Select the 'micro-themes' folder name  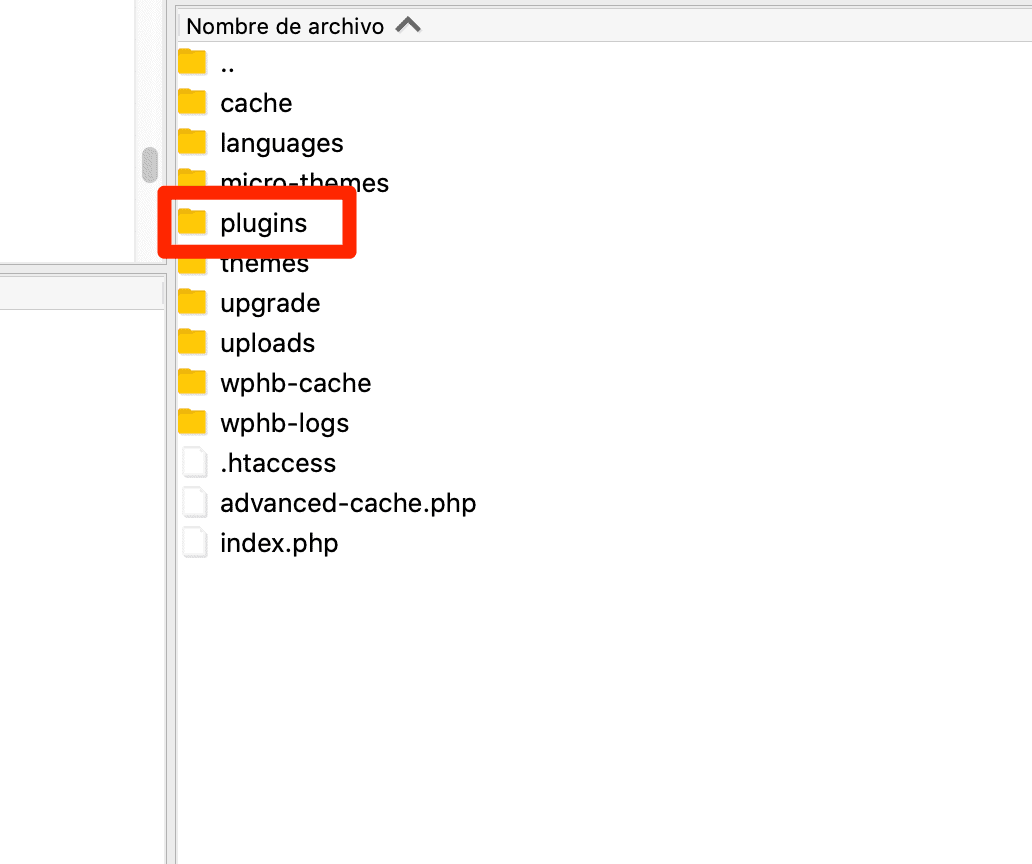(305, 182)
